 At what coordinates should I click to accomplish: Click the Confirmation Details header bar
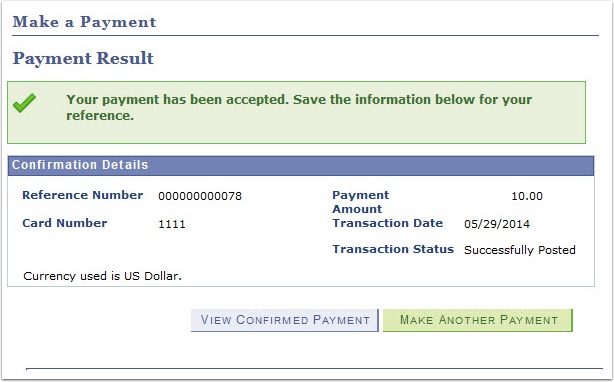click(301, 165)
